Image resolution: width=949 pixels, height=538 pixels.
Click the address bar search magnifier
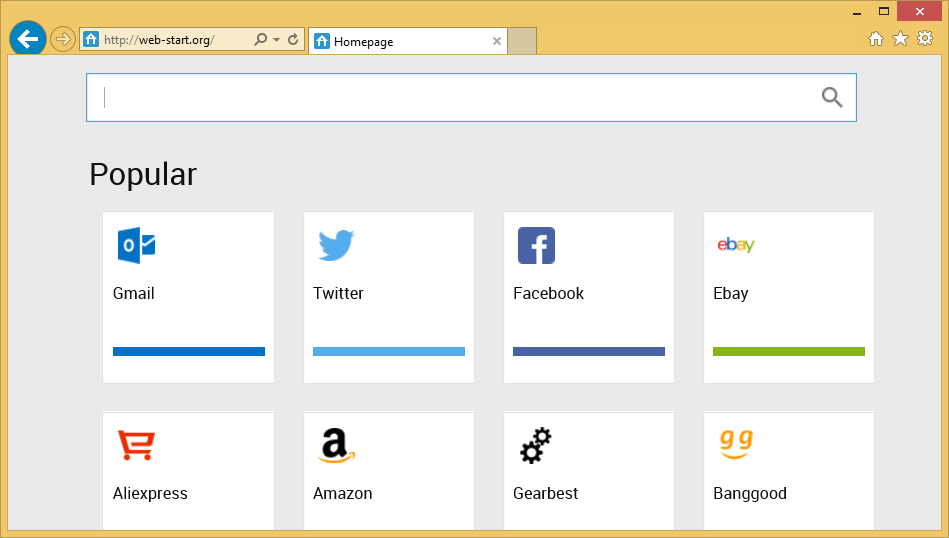260,39
